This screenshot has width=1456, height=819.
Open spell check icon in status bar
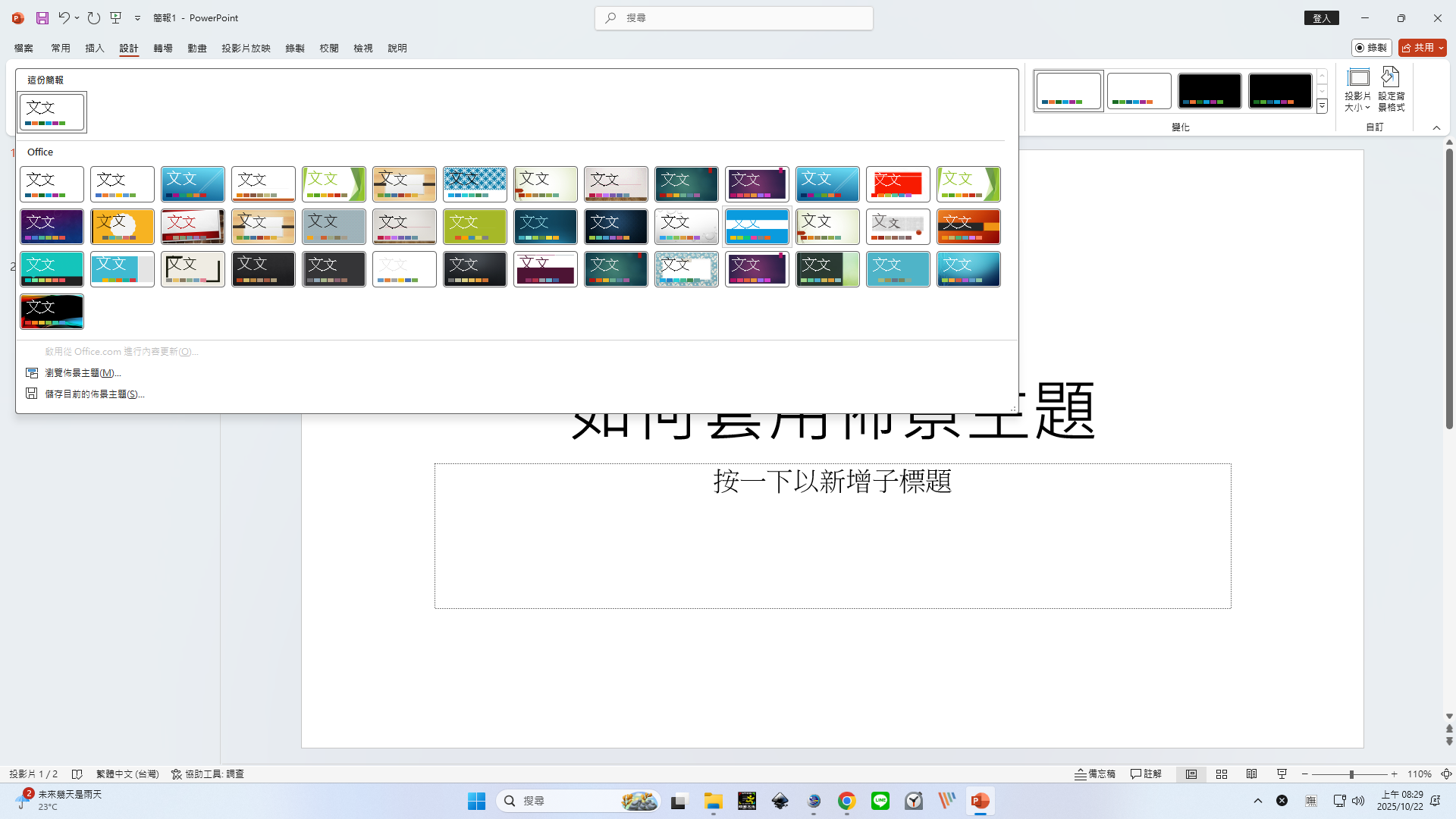coord(77,774)
